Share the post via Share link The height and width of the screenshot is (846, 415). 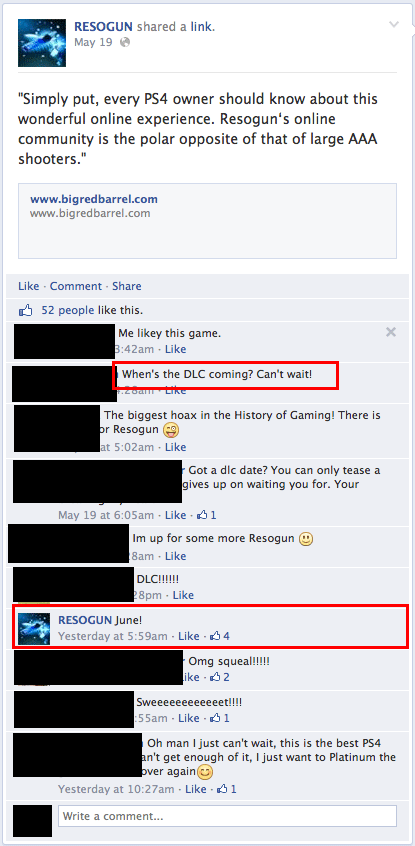pyautogui.click(x=127, y=286)
